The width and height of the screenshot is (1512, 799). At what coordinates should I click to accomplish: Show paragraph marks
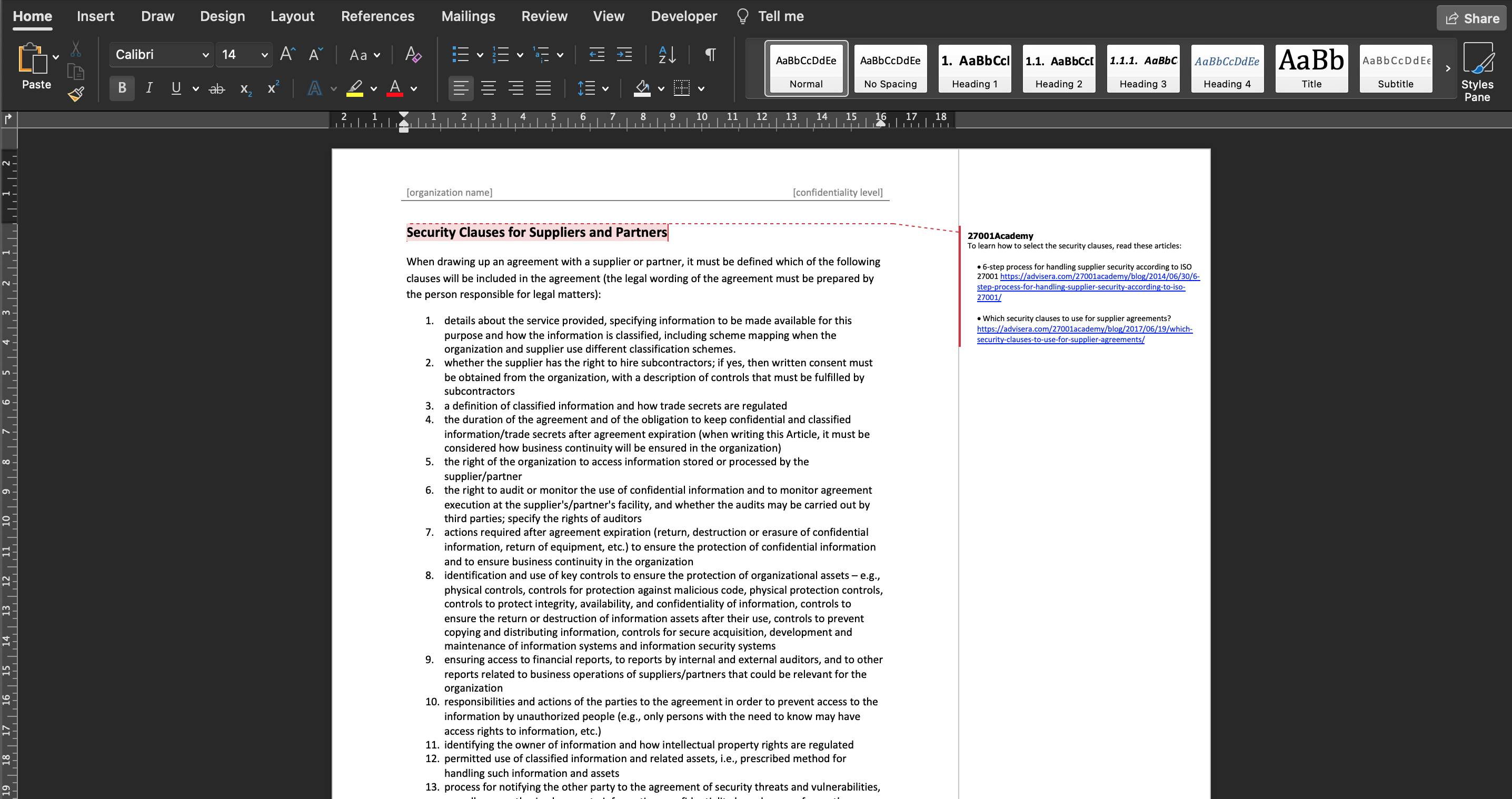coord(709,55)
